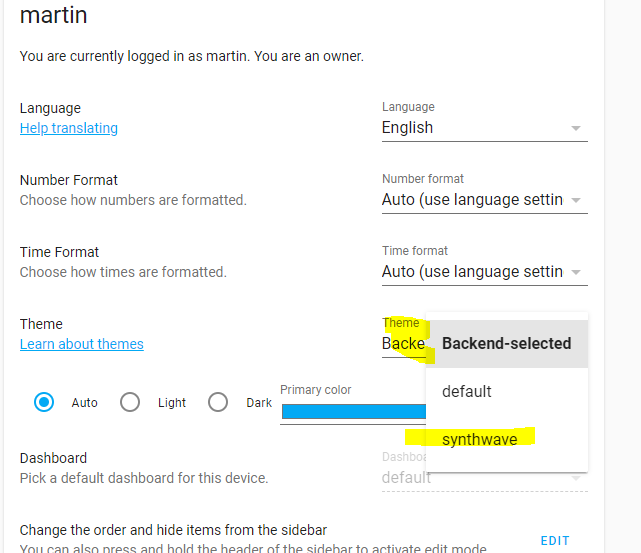
Task: Open the Language dropdown showing English
Action: (484, 121)
